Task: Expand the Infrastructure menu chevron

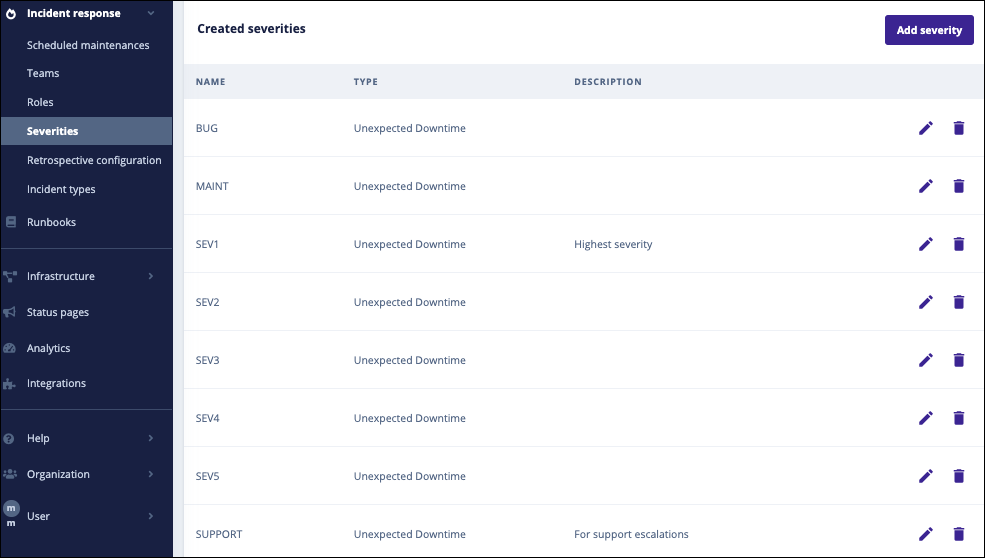Action: 151,276
